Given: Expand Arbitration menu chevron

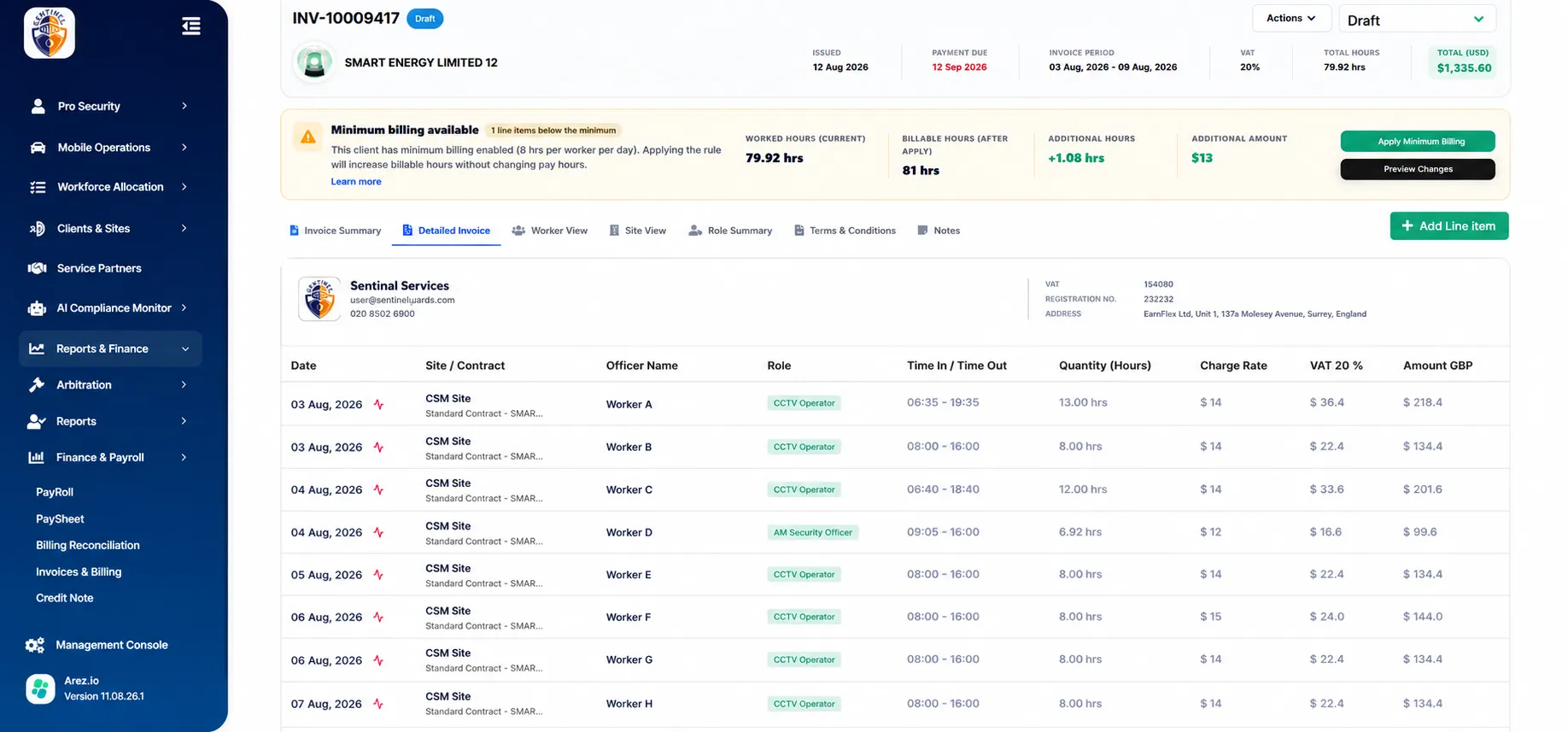Looking at the screenshot, I should (x=184, y=385).
